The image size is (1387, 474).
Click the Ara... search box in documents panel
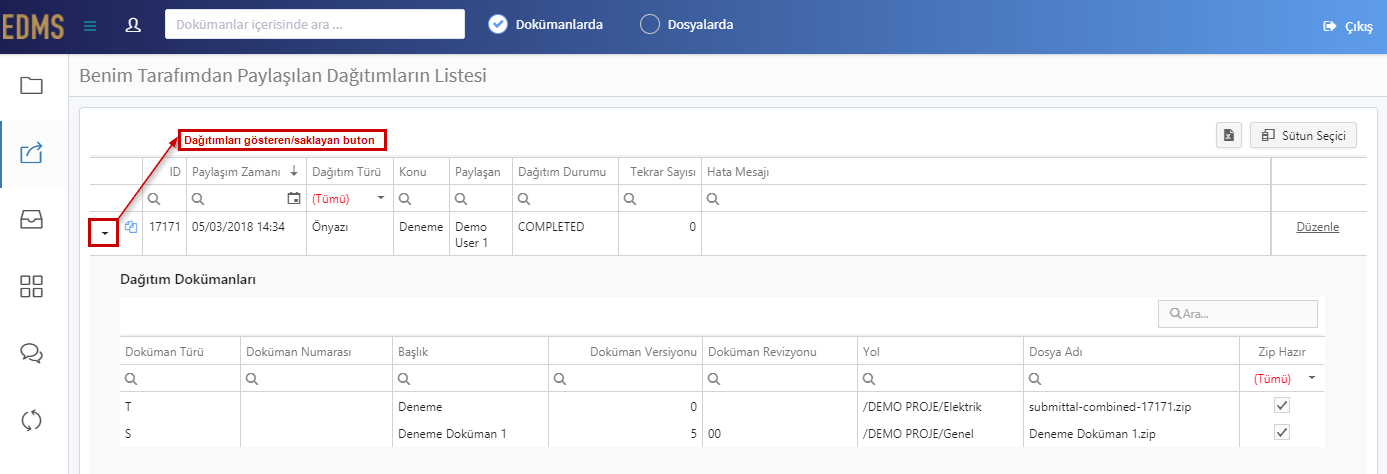pyautogui.click(x=1238, y=314)
